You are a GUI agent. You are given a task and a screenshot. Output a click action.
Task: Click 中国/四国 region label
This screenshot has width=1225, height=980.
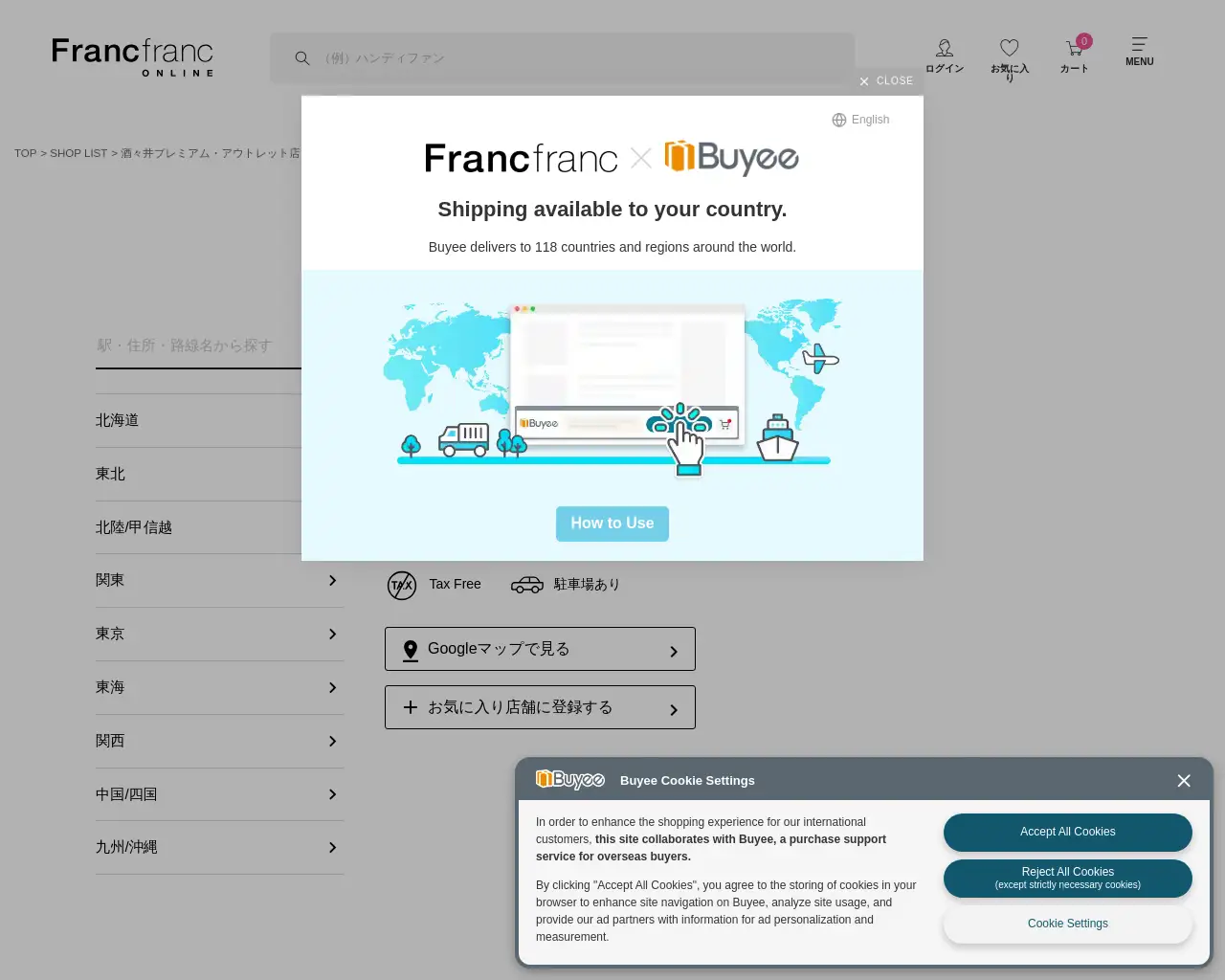[126, 794]
